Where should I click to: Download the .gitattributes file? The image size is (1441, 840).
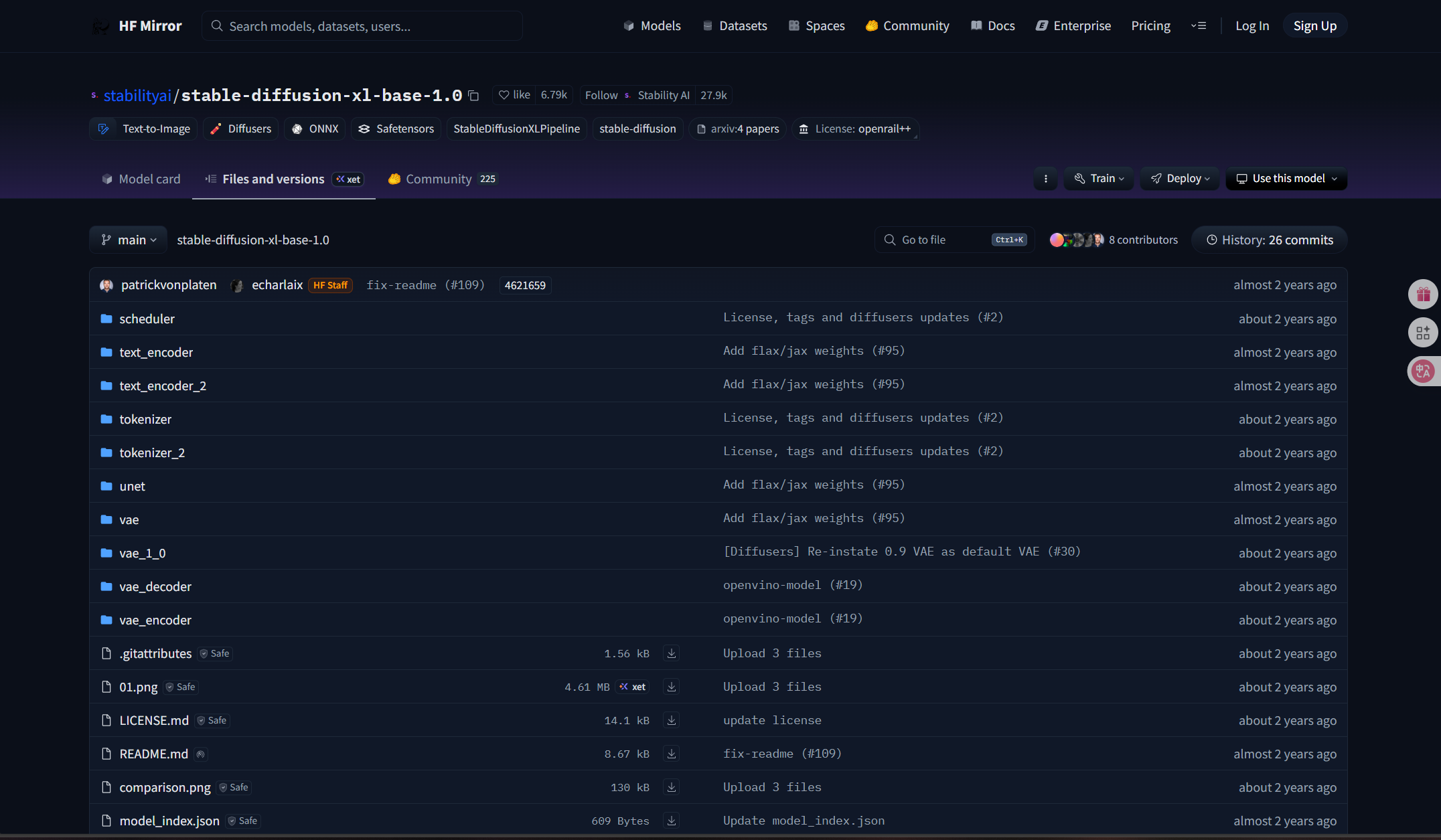[672, 653]
